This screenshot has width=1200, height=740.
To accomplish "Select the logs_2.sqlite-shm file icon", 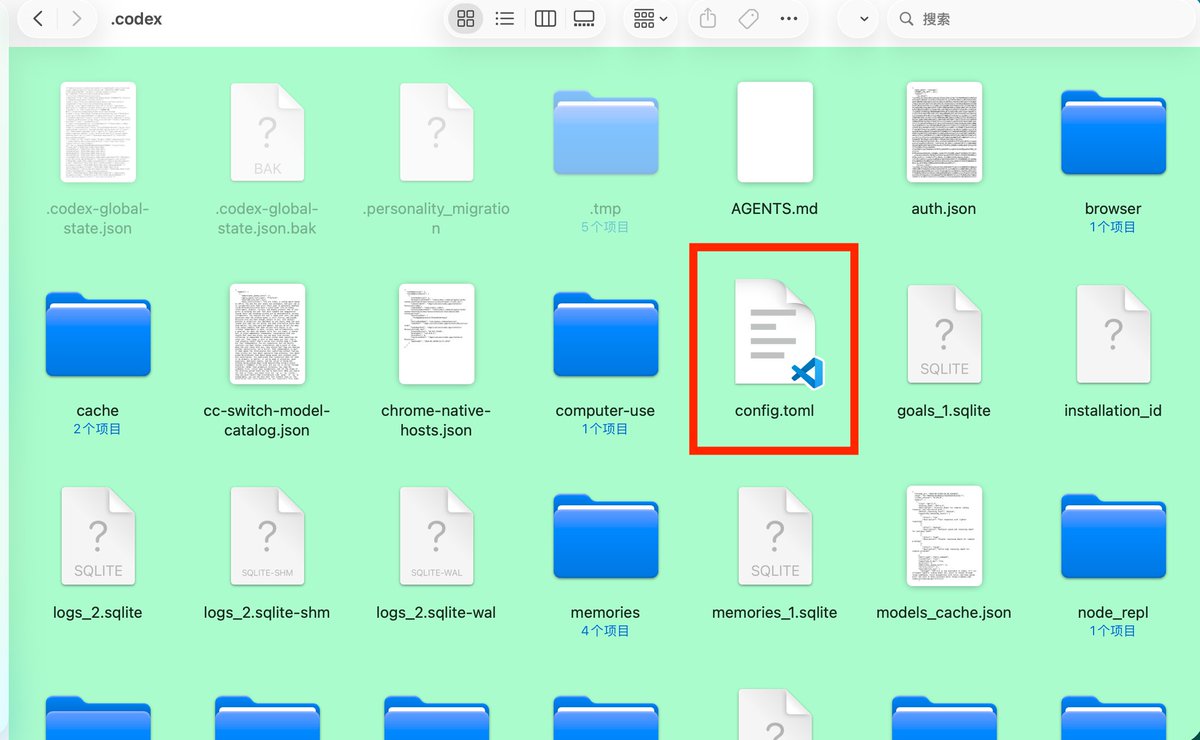I will point(267,536).
